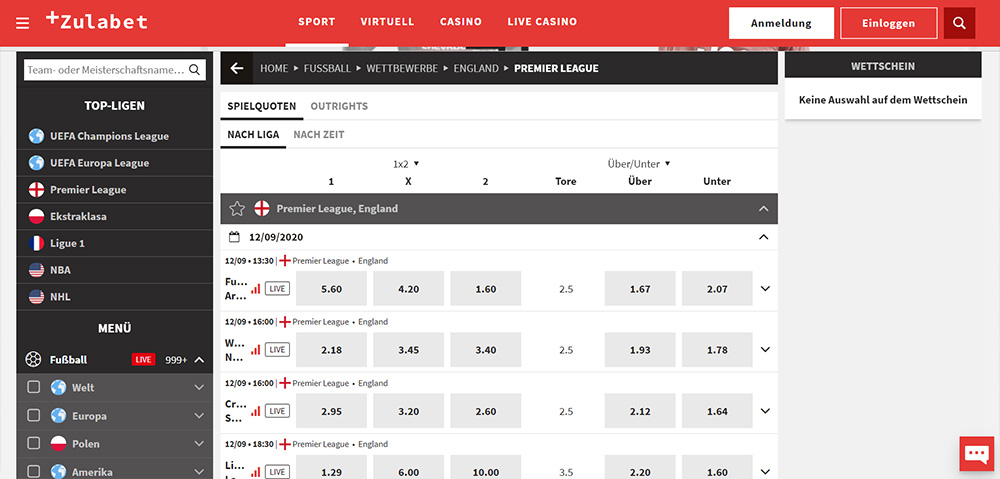
Task: Click the globe icon beside Europa
Action: (x=58, y=416)
